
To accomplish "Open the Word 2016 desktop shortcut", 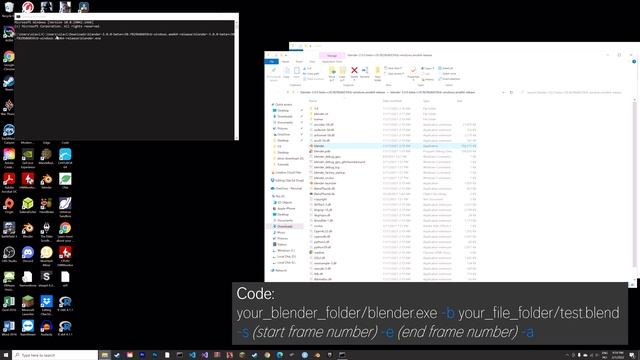I will 9,328.
